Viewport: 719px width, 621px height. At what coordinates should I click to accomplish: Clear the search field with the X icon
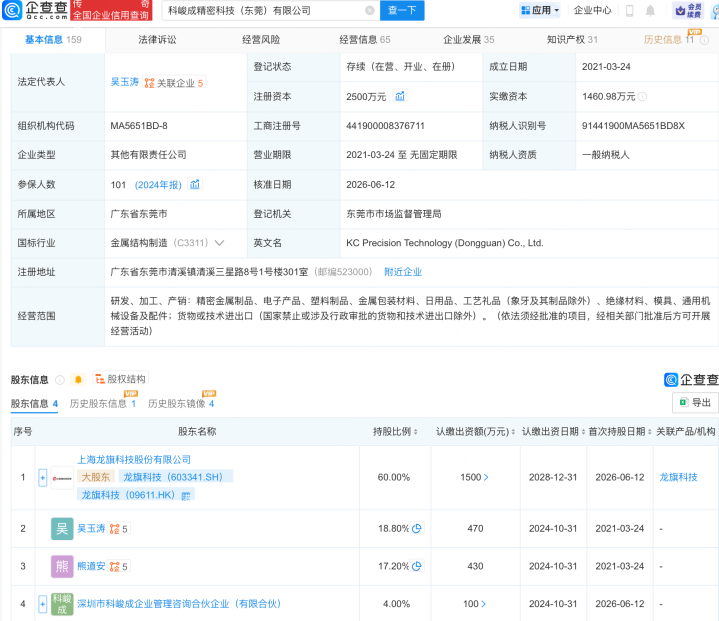370,11
